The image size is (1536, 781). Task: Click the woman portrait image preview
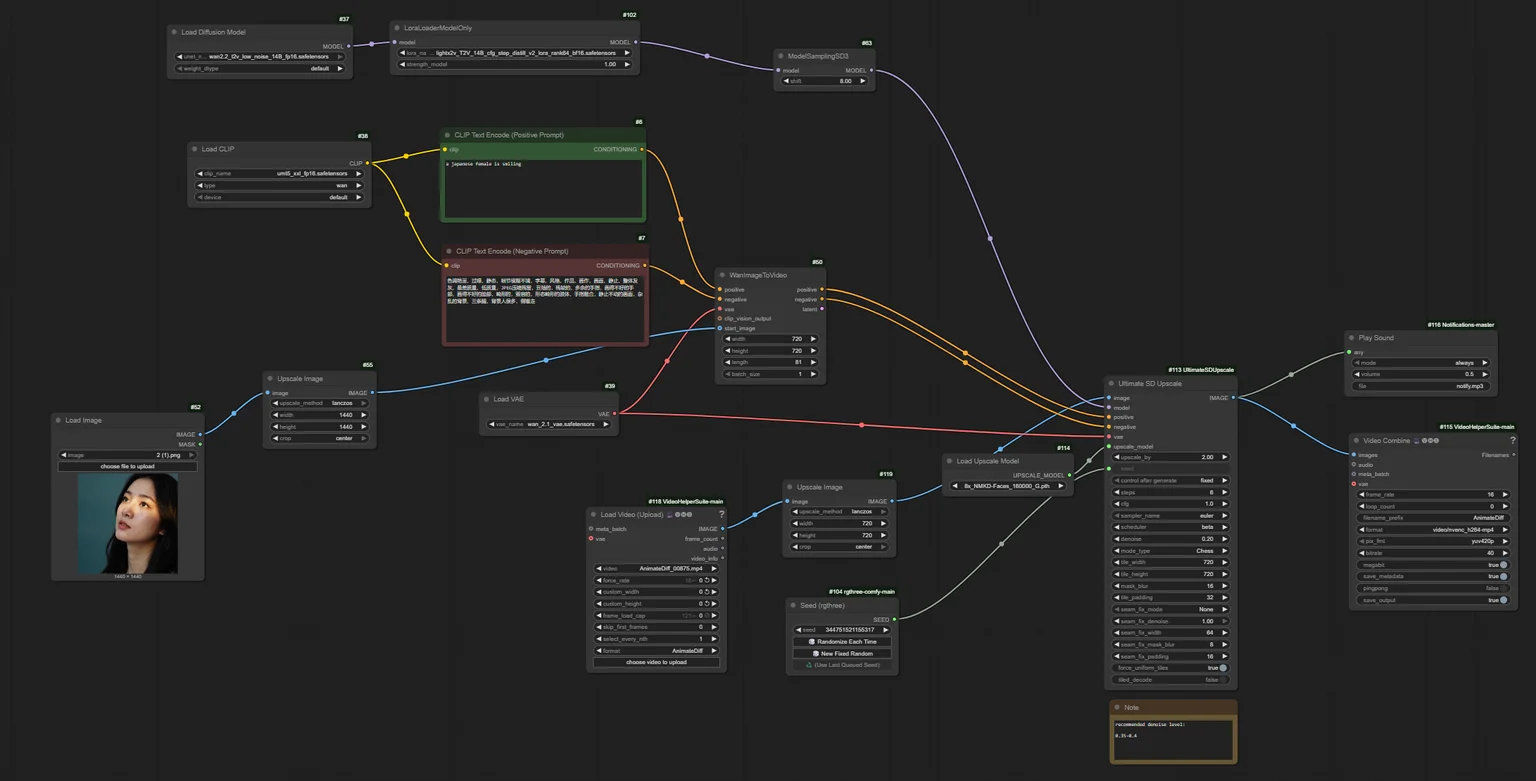click(128, 523)
